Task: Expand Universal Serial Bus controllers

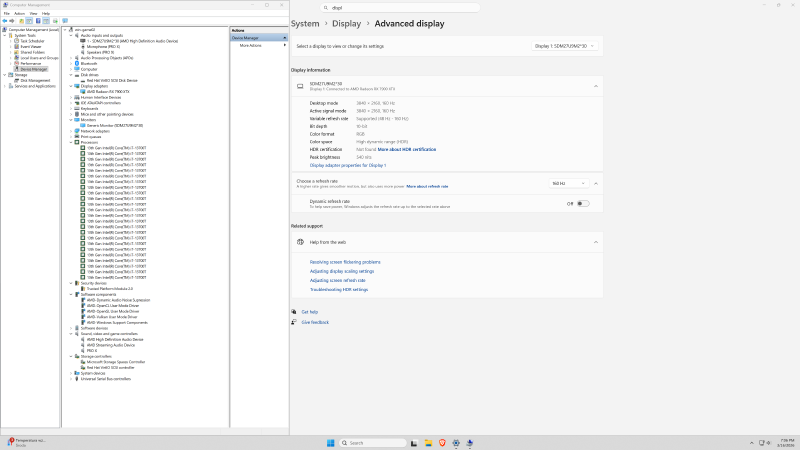Action: click(x=71, y=379)
